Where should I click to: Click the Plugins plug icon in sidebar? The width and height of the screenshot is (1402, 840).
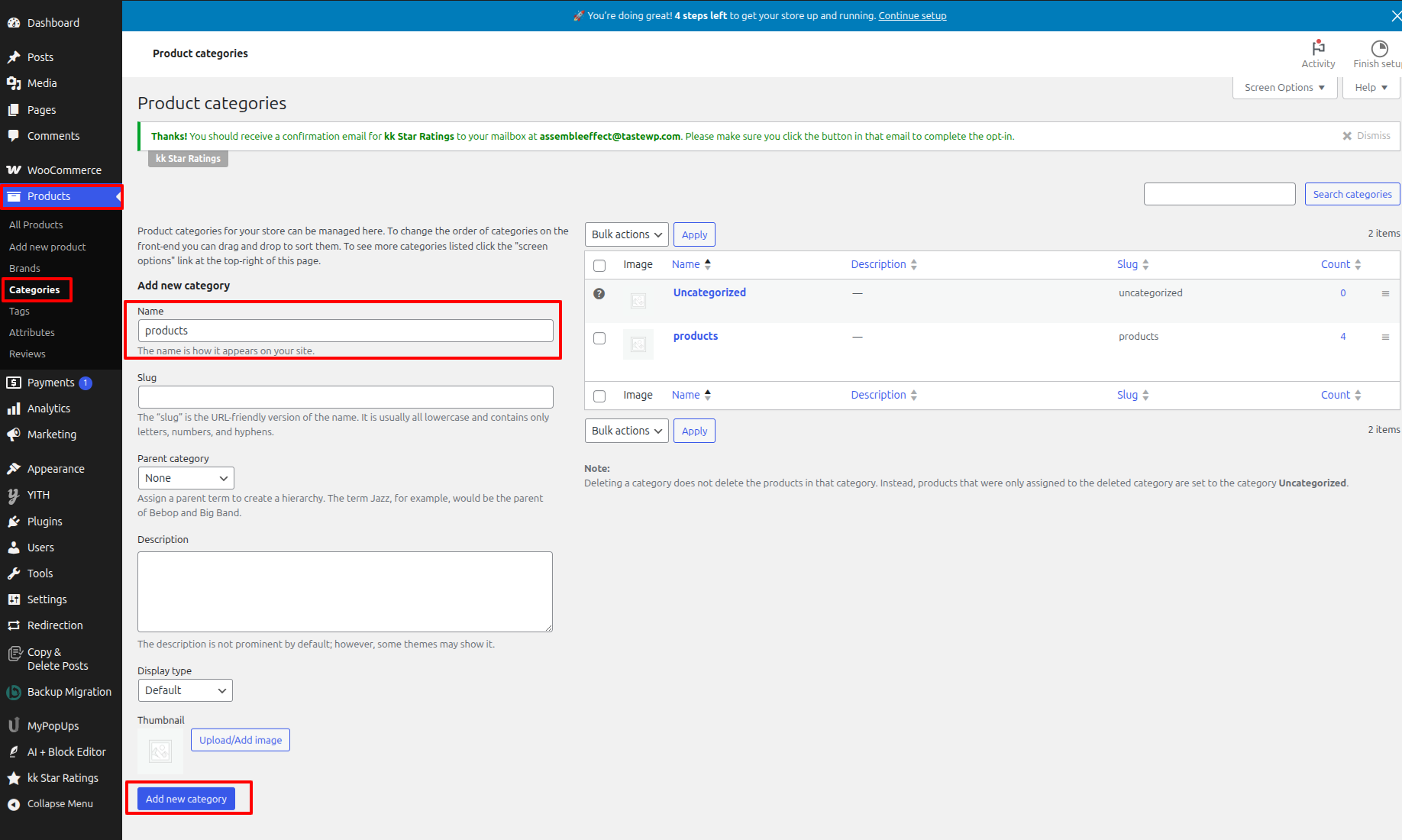14,522
